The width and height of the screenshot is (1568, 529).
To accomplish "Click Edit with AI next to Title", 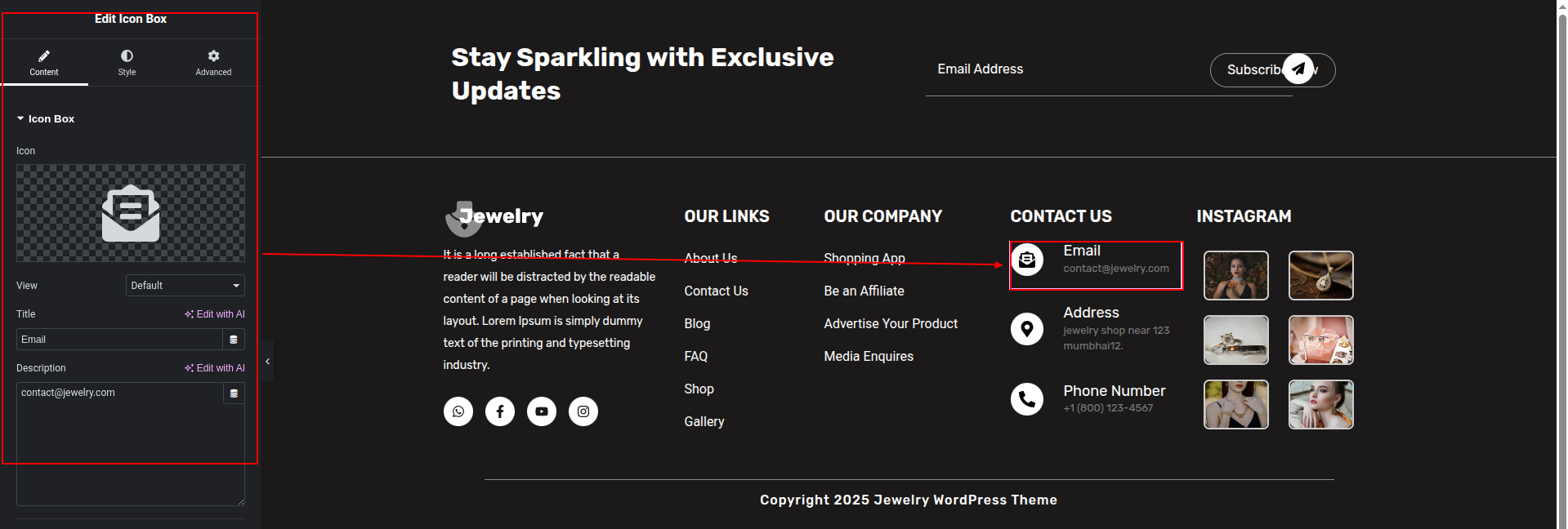I will (215, 314).
